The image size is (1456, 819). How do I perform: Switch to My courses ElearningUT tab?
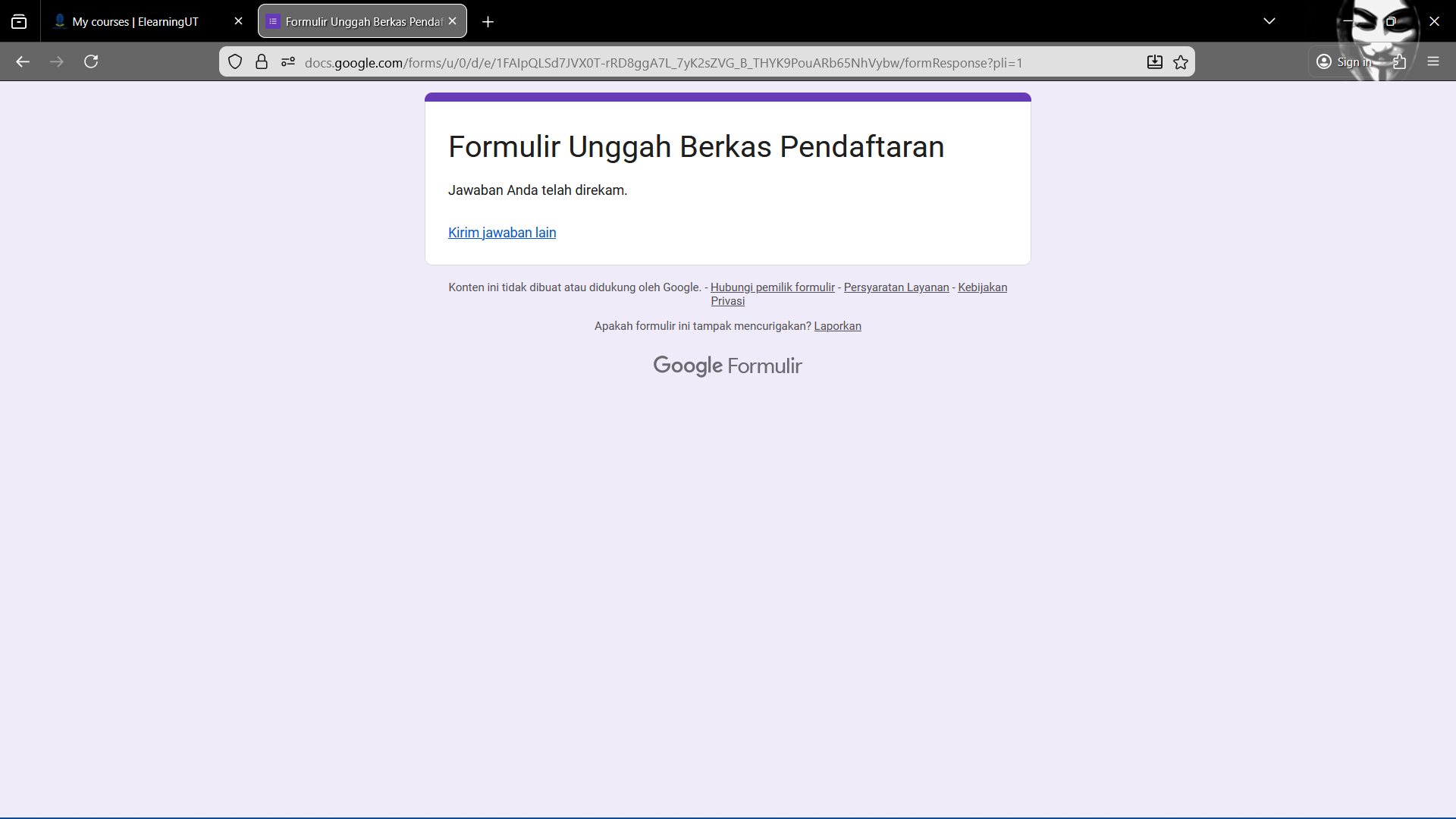pos(136,21)
